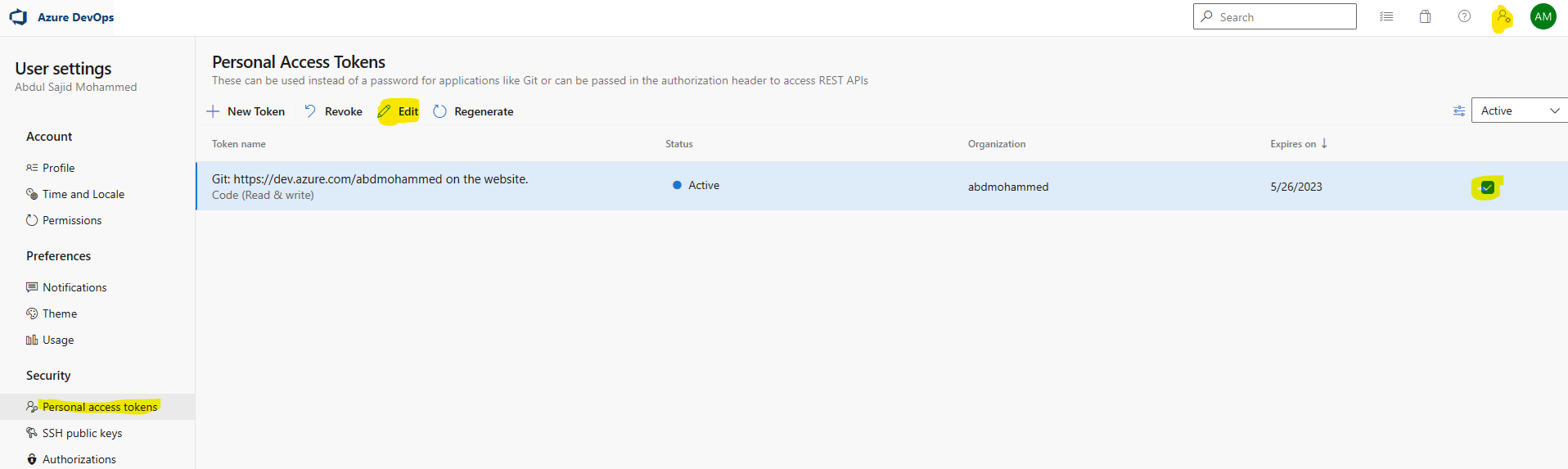Sort by Token name column header
Screen dimensions: 1568x469
tap(238, 144)
